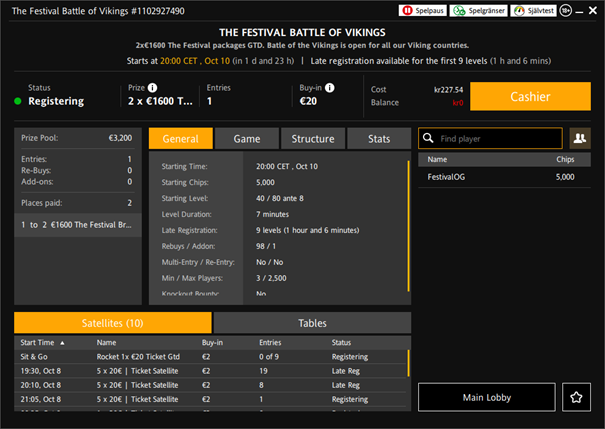Switch to the Tables tab

312,323
